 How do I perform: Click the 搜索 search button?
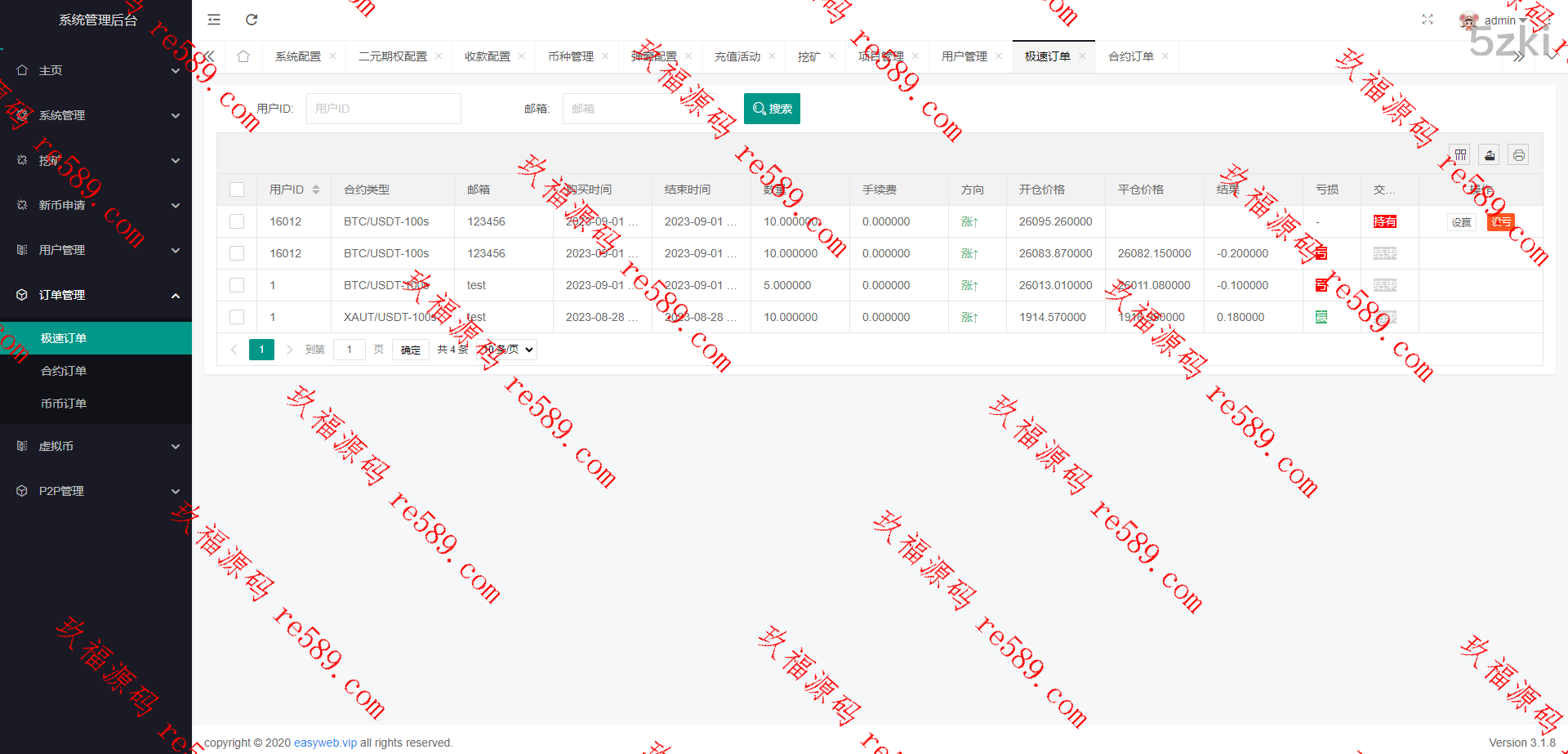772,109
